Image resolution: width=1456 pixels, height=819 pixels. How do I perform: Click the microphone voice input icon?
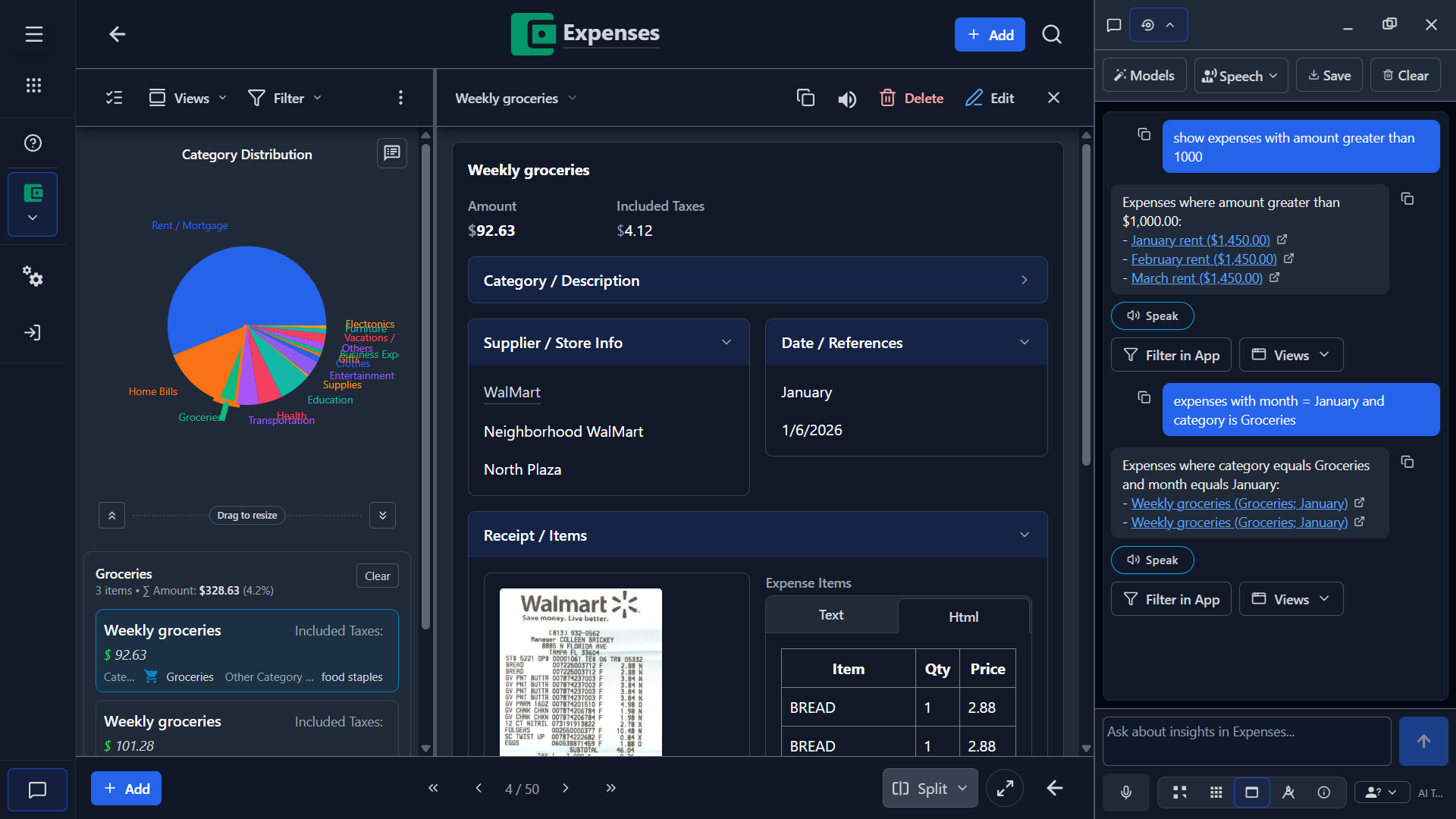click(1126, 792)
